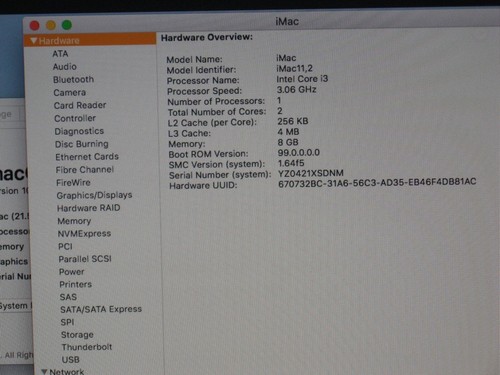The image size is (500, 375).
Task: Click the 256 KB L2 cache value
Action: (293, 121)
